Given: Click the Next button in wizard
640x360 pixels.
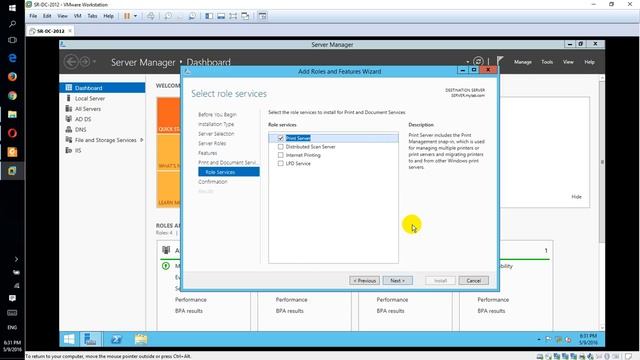Looking at the screenshot, I should [398, 281].
